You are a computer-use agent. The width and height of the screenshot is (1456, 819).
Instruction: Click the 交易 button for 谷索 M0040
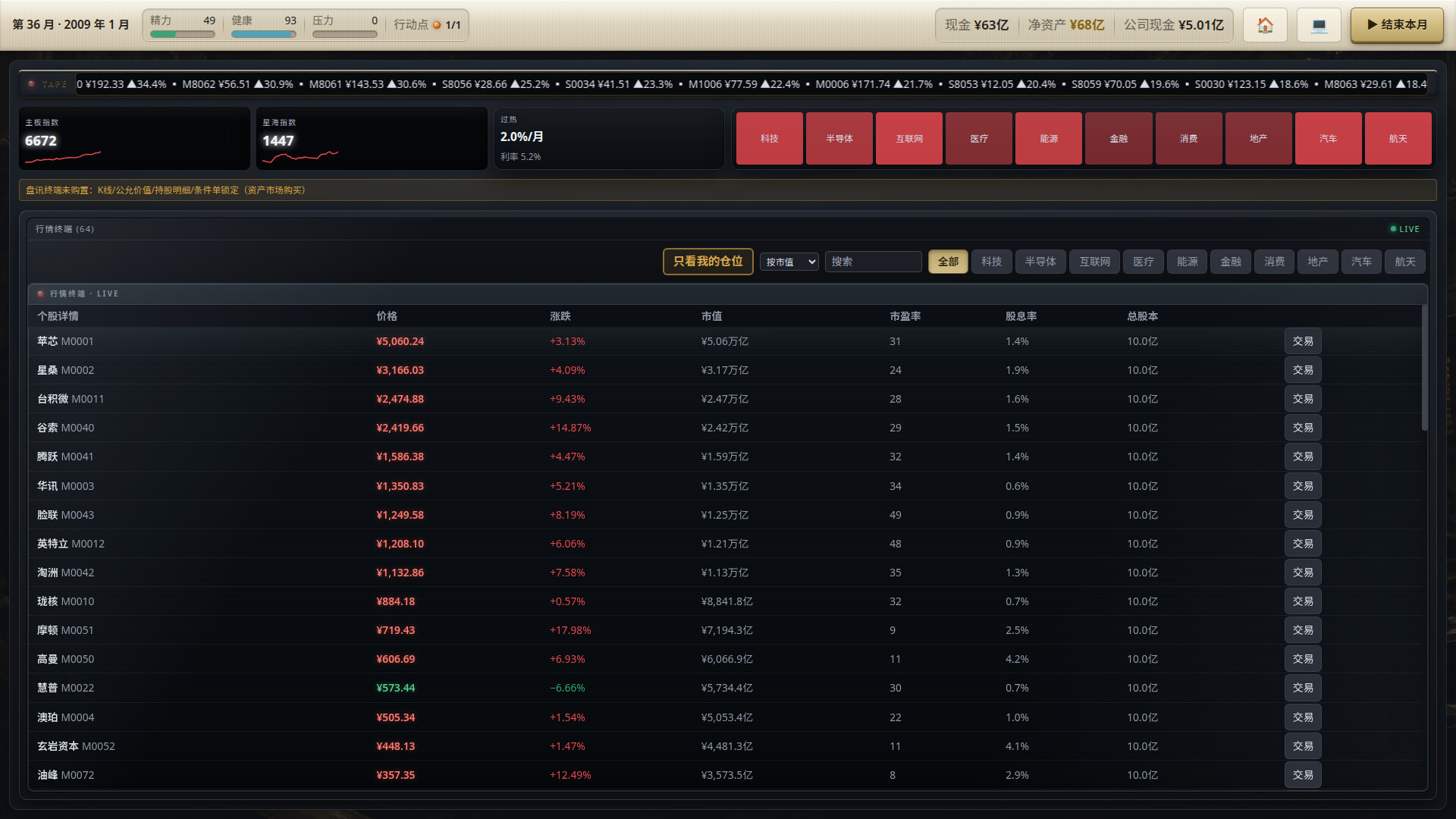1303,428
